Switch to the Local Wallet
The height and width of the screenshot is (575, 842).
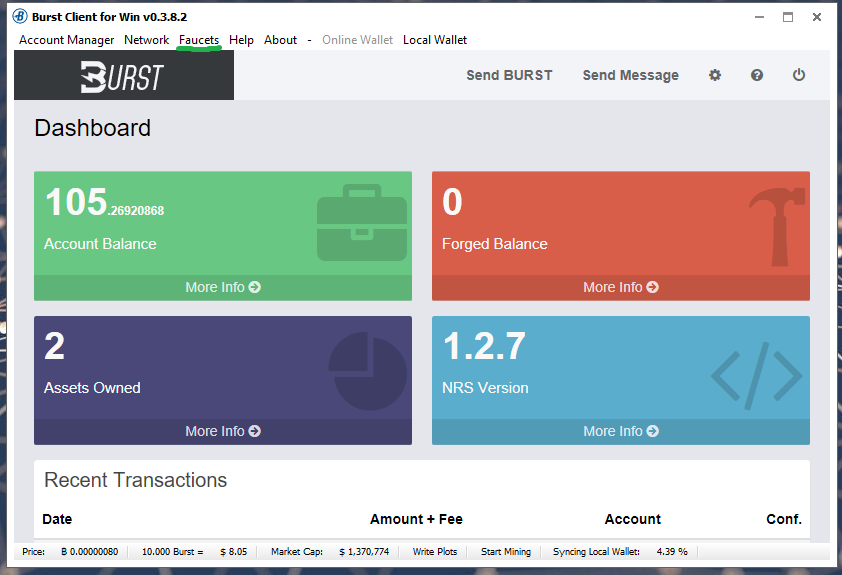[435, 40]
